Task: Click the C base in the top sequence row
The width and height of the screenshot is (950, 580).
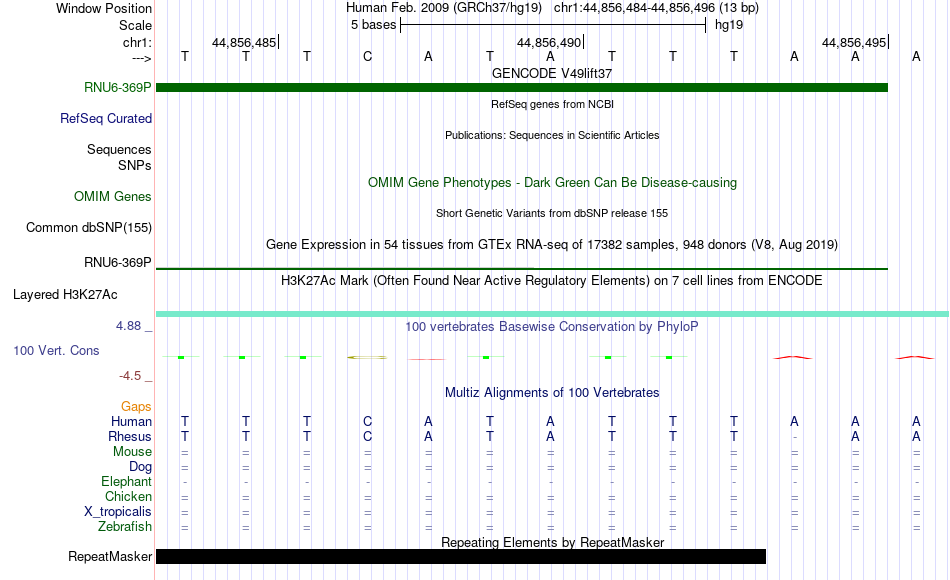Action: pos(367,56)
